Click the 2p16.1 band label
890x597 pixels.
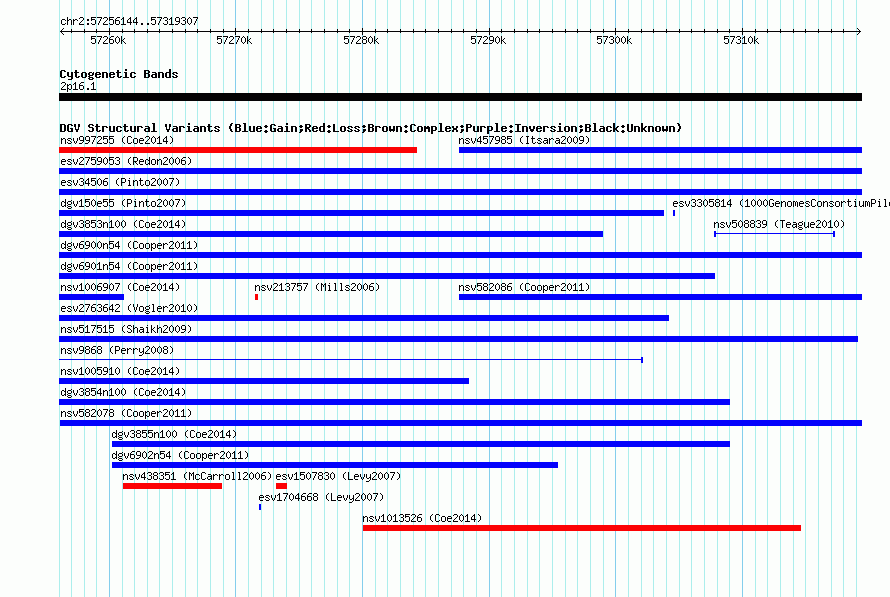(78, 86)
